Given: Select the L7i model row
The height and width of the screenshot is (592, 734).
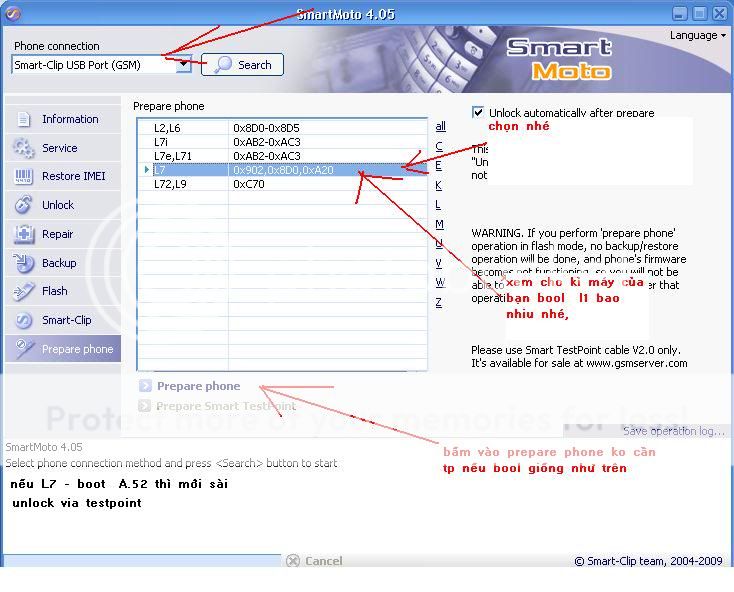Looking at the screenshot, I should pos(283,142).
